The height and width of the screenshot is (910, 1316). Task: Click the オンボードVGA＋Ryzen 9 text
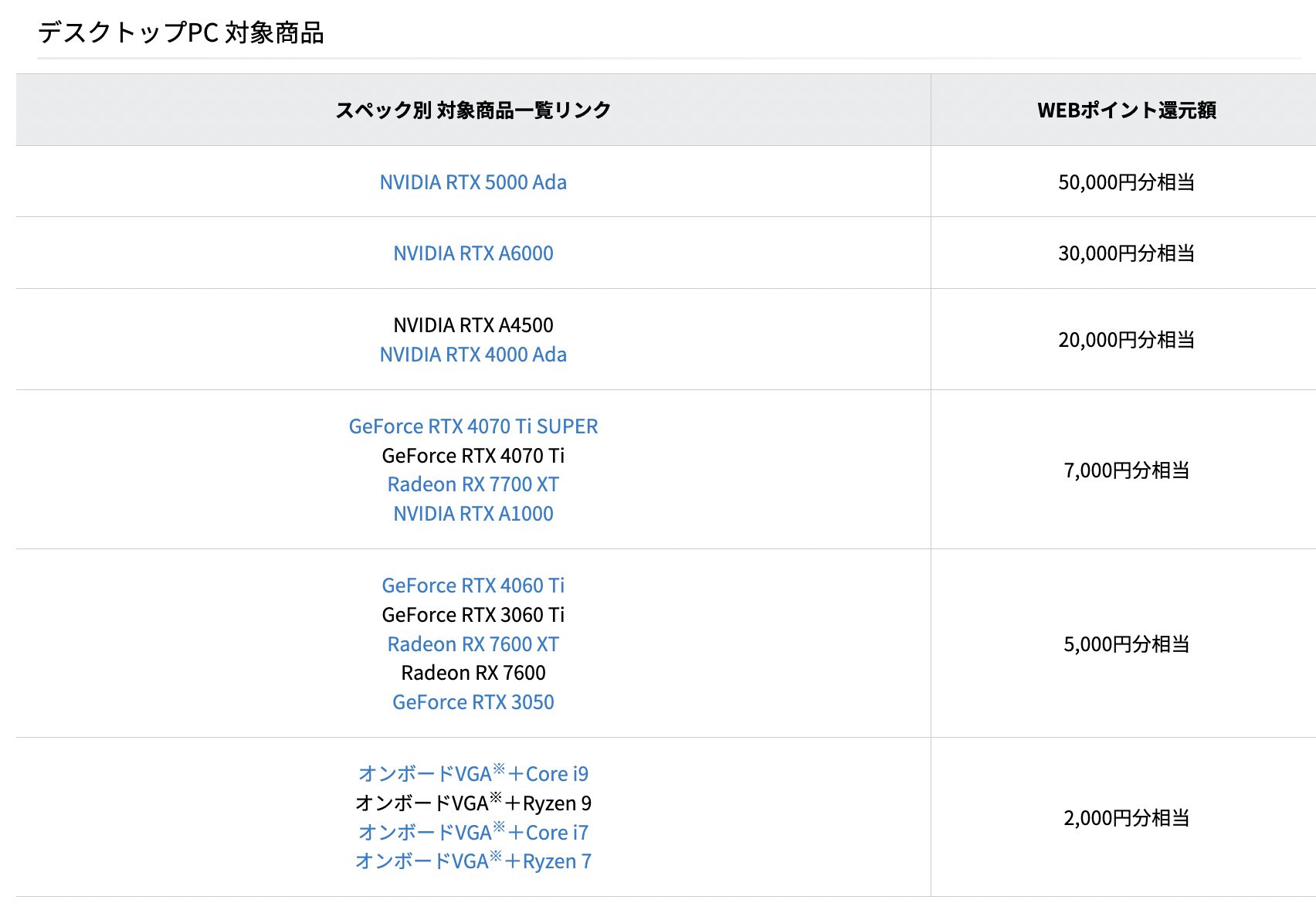(x=473, y=803)
